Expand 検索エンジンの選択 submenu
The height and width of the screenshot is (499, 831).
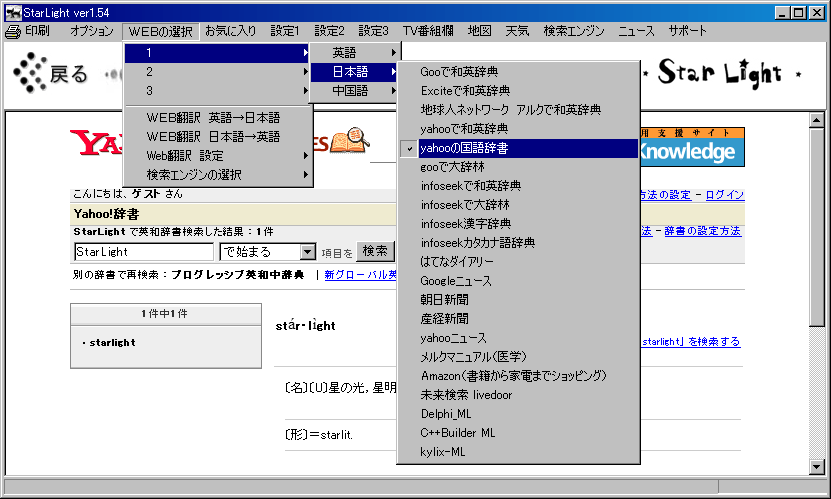(x=217, y=175)
